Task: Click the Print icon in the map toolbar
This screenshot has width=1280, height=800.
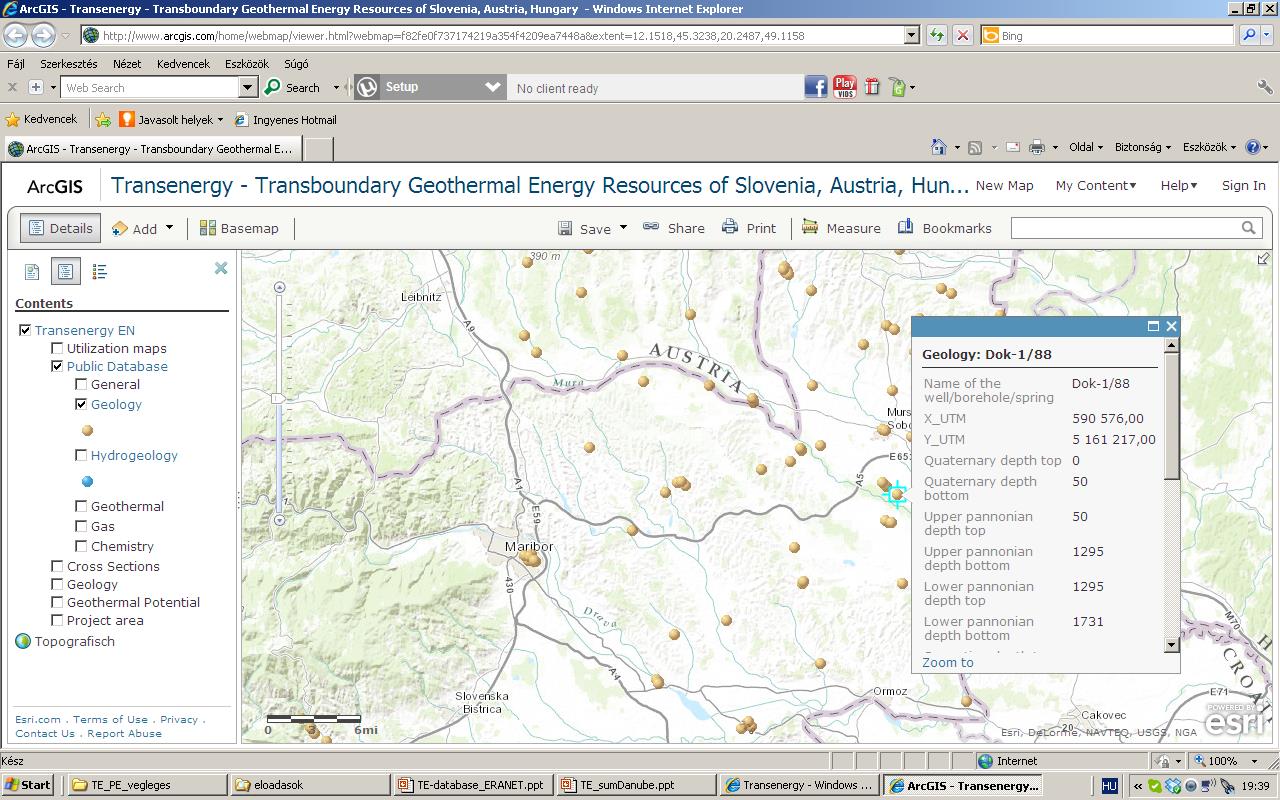Action: point(730,227)
